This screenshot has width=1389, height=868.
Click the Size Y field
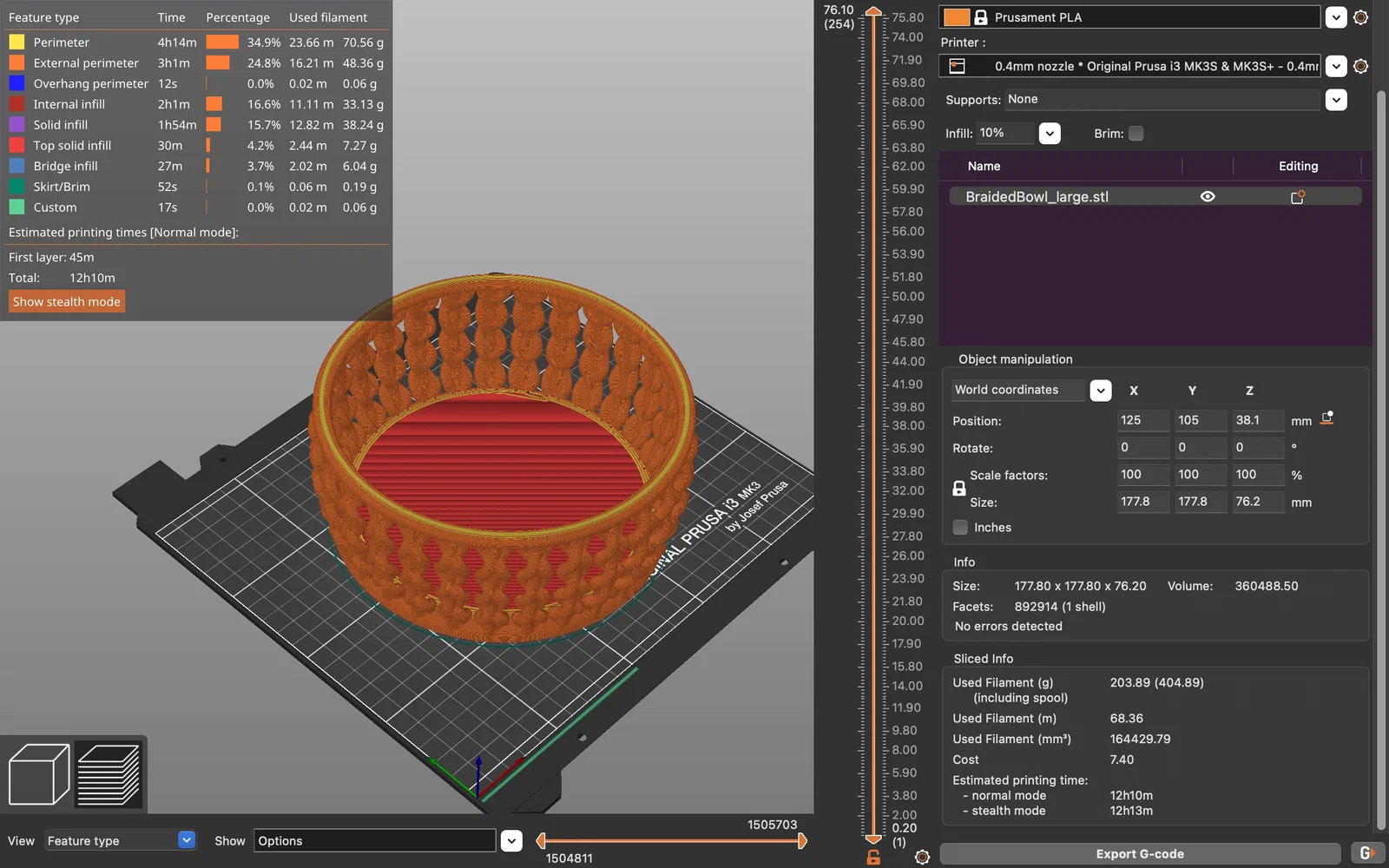coord(1201,502)
